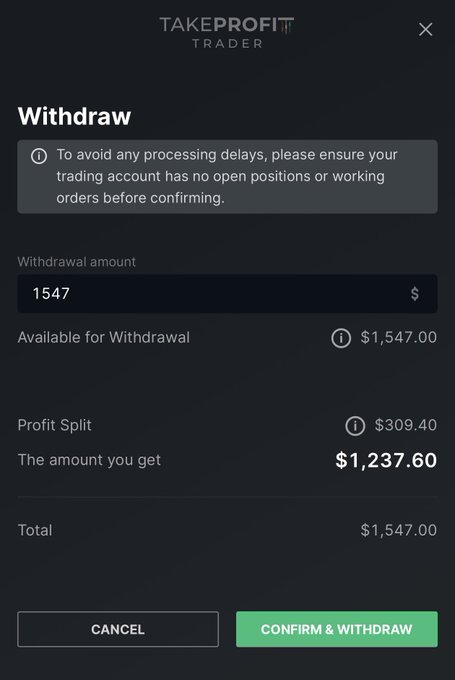Click the Profit Split label
Image resolution: width=455 pixels, height=680 pixels.
(x=55, y=425)
